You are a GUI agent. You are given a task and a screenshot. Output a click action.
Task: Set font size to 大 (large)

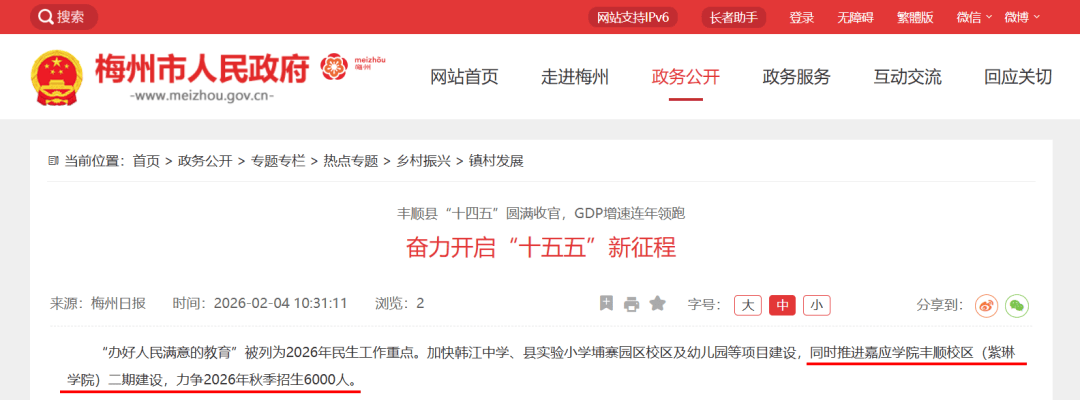point(747,305)
